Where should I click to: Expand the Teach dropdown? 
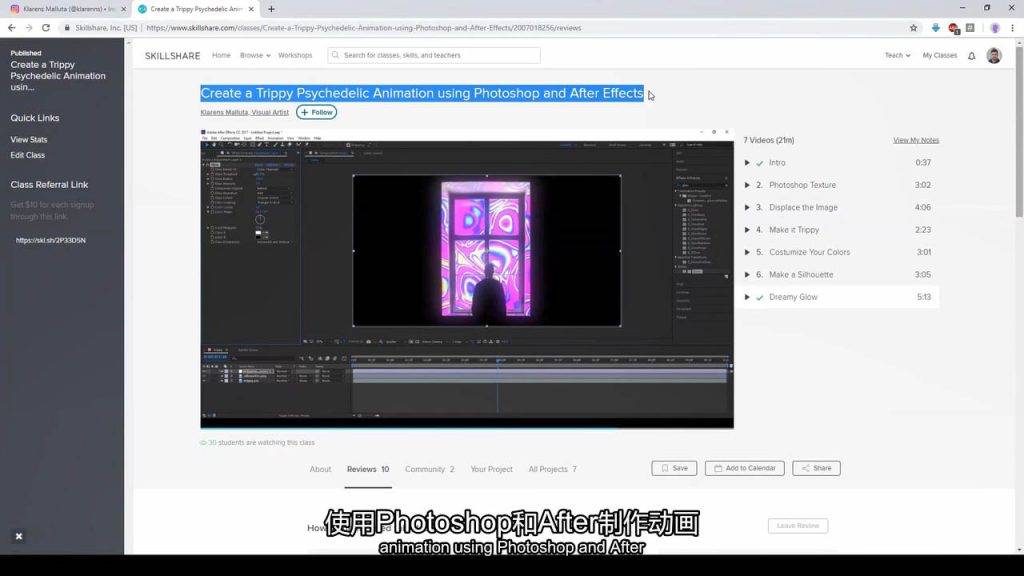897,56
